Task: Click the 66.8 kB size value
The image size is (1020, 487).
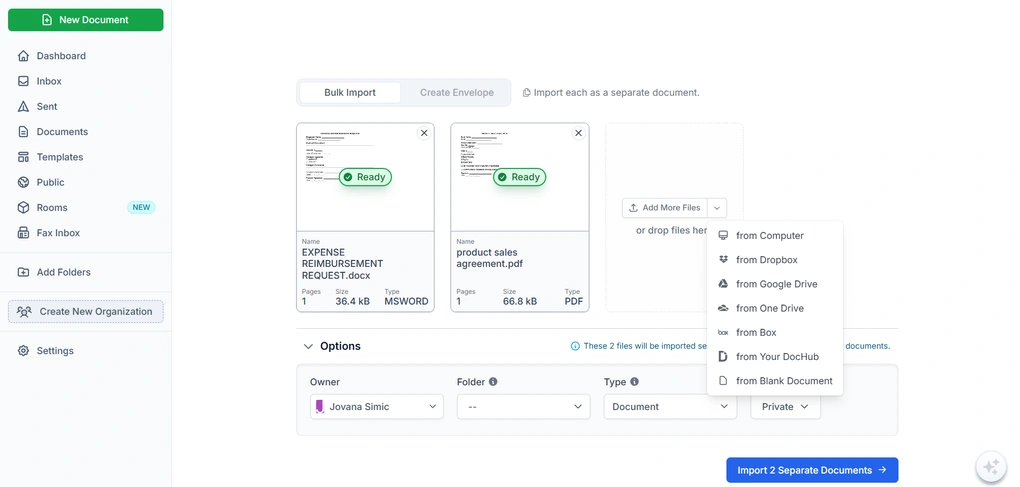Action: 520,302
